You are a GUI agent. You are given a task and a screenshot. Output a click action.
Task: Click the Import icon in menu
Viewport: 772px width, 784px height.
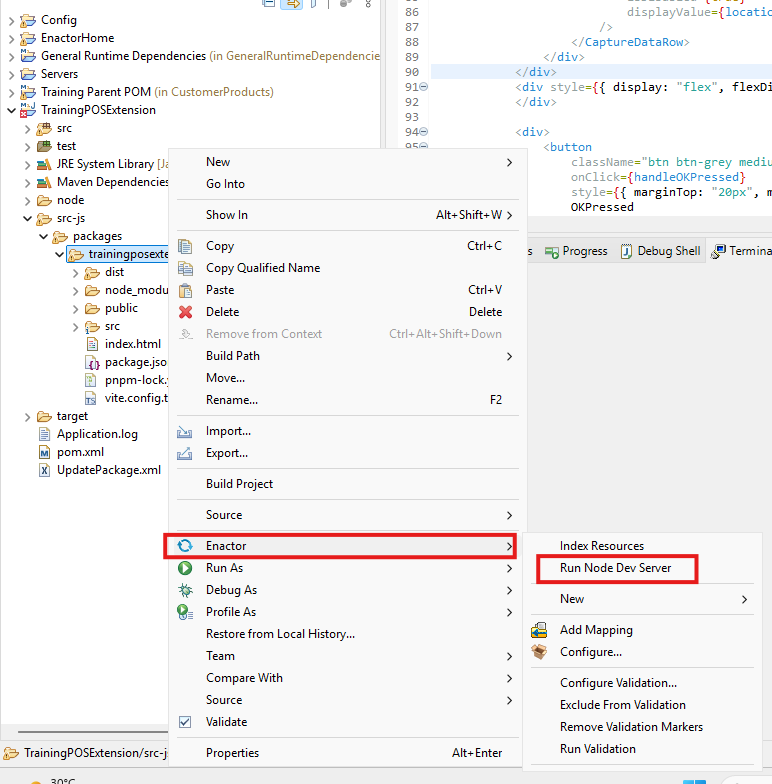(184, 432)
